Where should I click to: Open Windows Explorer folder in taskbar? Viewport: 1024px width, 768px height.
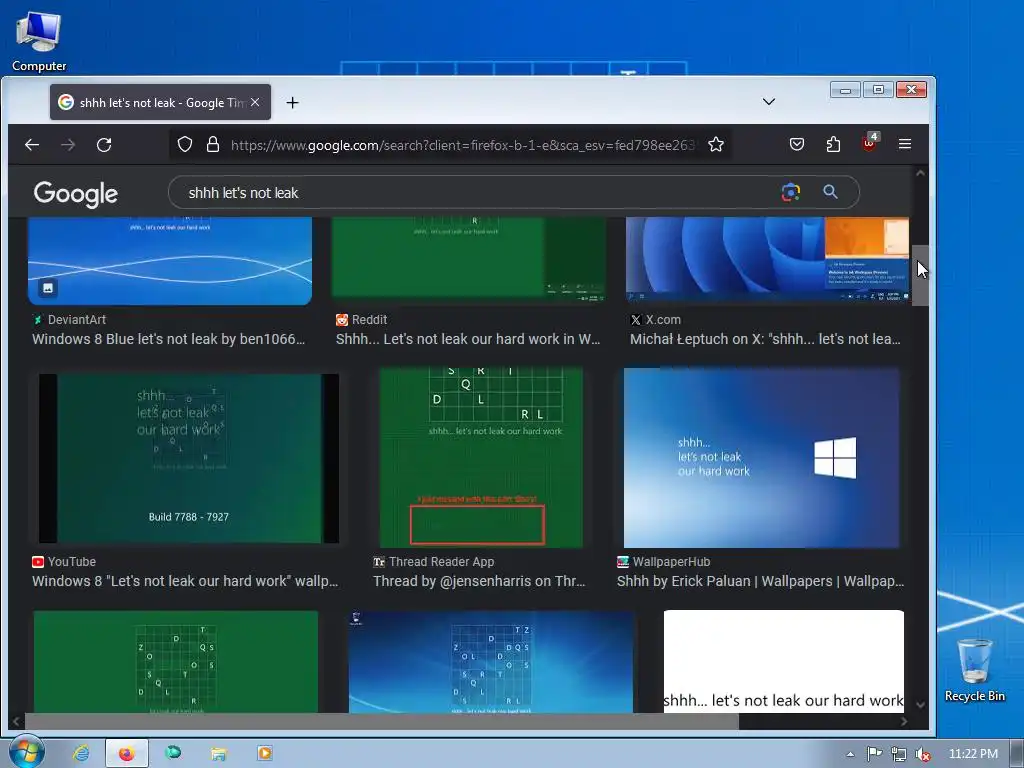(219, 754)
